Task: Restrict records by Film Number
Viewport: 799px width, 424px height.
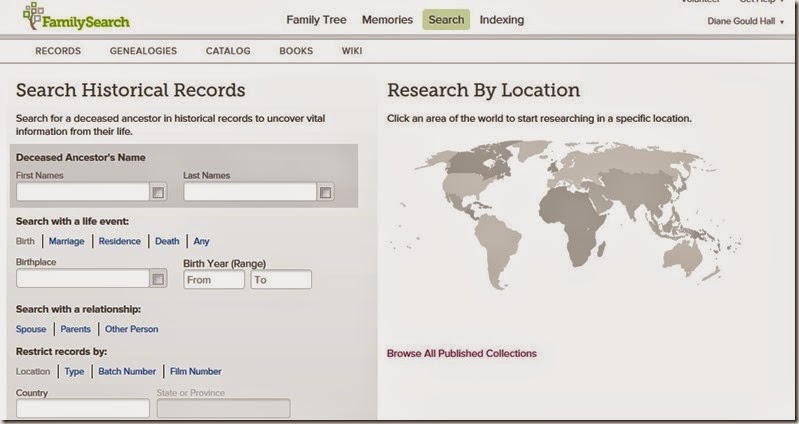Action: (196, 372)
